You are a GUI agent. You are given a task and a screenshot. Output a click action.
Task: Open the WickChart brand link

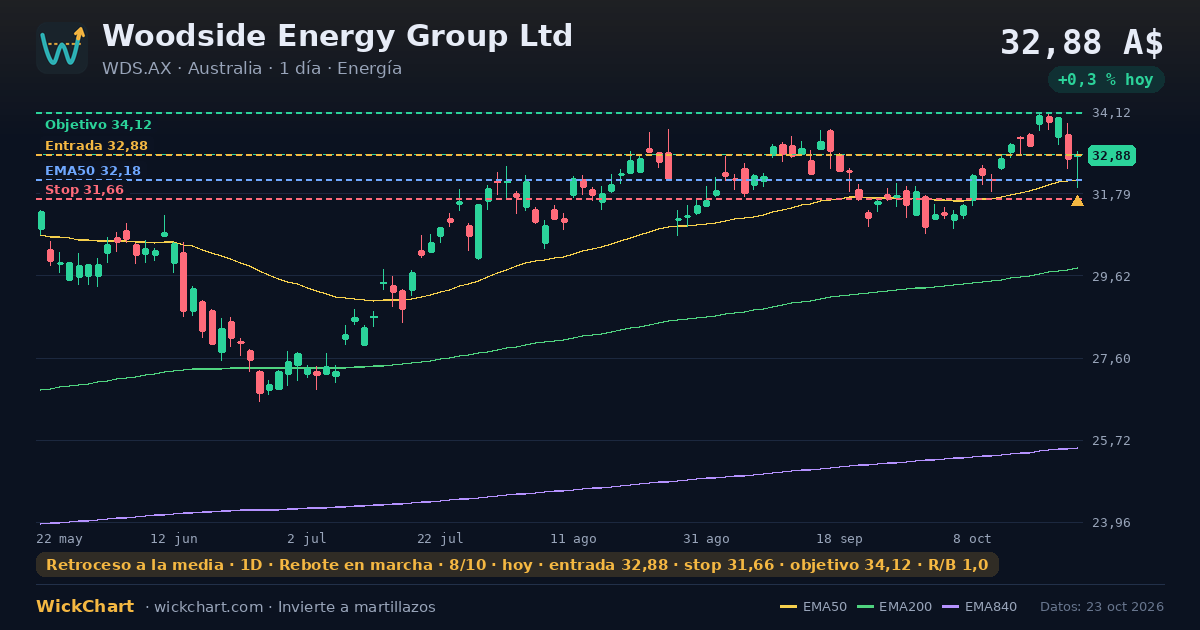(x=85, y=607)
